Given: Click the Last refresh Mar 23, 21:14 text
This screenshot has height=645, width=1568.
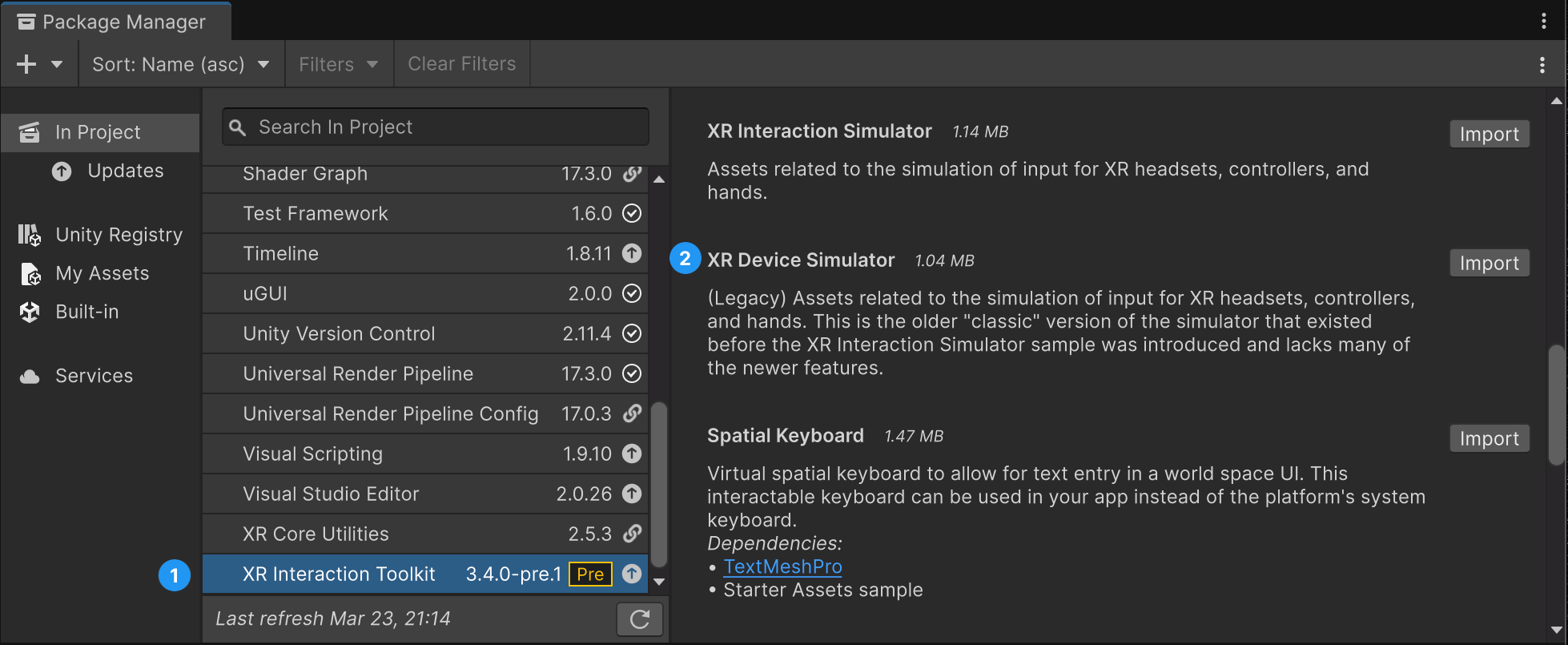Looking at the screenshot, I should pyautogui.click(x=333, y=619).
